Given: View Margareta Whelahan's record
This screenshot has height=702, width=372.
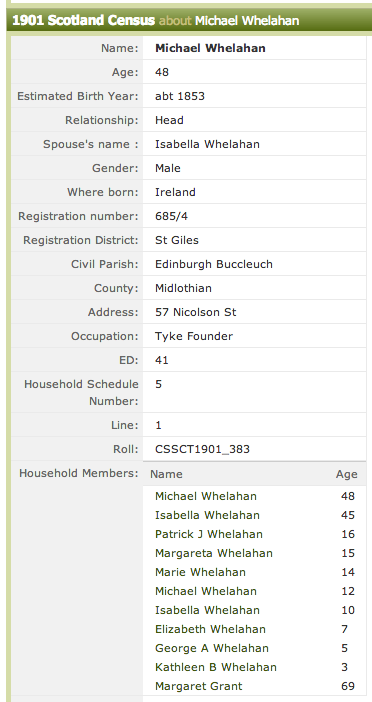Looking at the screenshot, I should 214,553.
